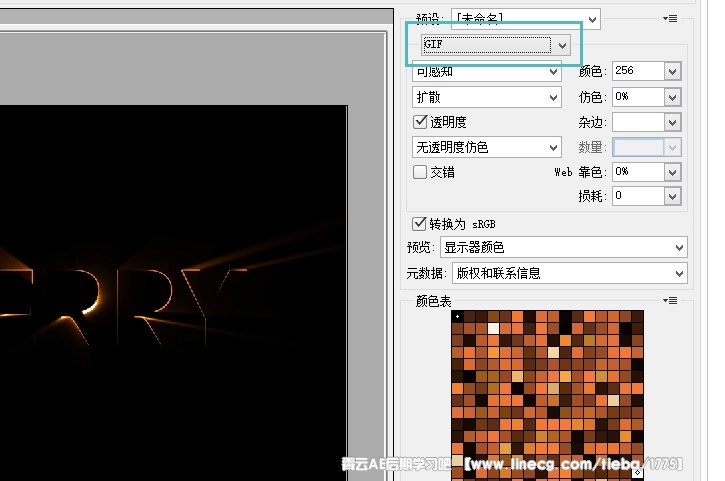
Task: Select the pale cream swatch in second row
Action: tap(493, 328)
